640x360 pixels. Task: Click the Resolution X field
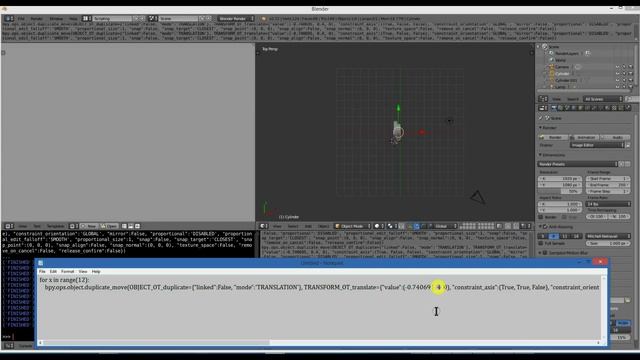(x=560, y=179)
